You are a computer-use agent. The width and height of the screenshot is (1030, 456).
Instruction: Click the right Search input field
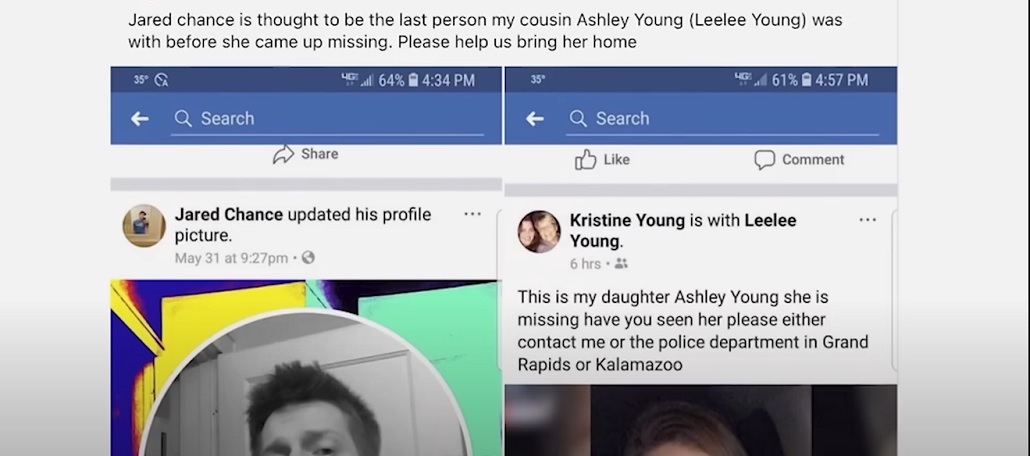(x=722, y=119)
